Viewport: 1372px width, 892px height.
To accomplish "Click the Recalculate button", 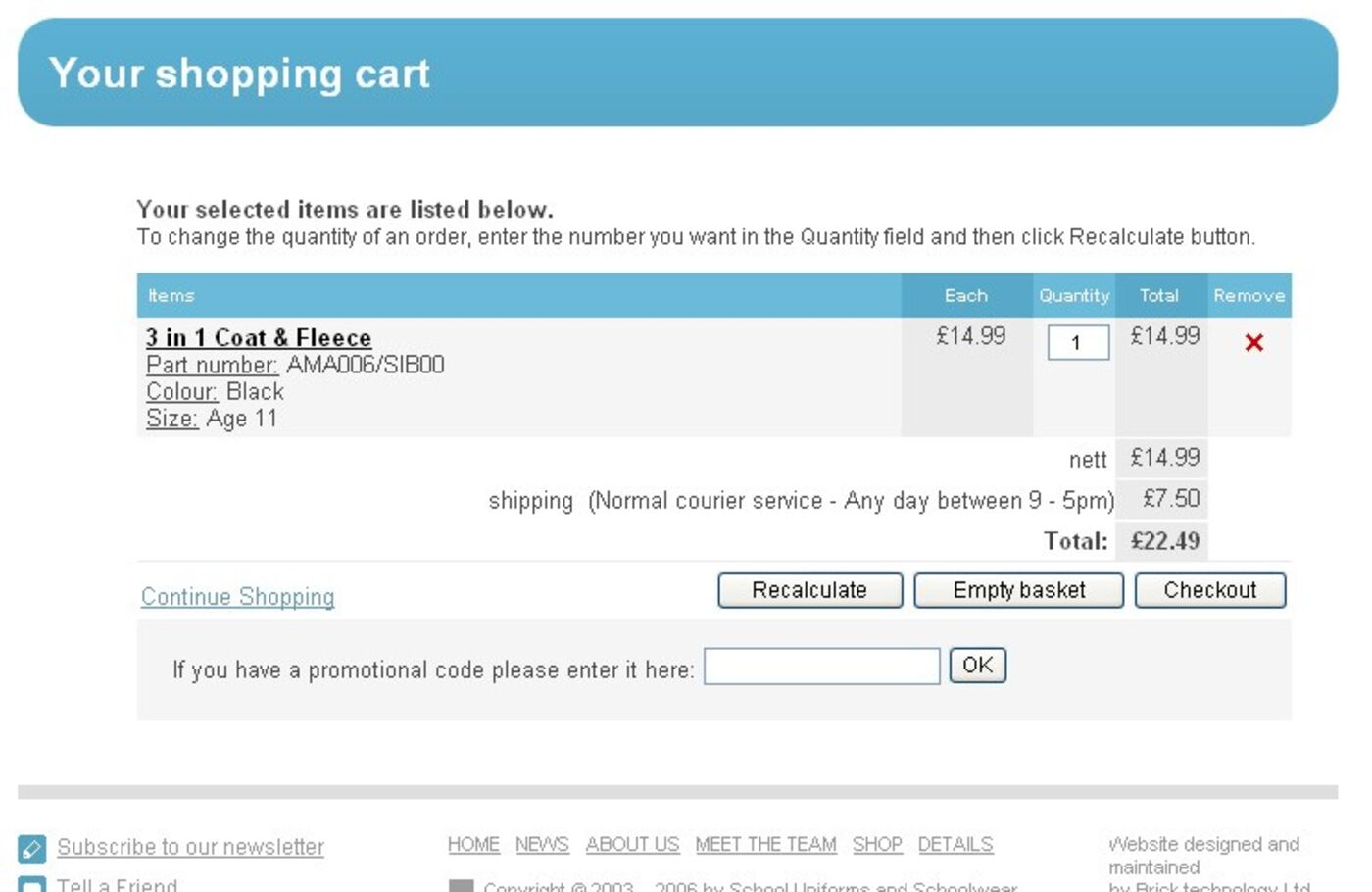I will coord(809,590).
